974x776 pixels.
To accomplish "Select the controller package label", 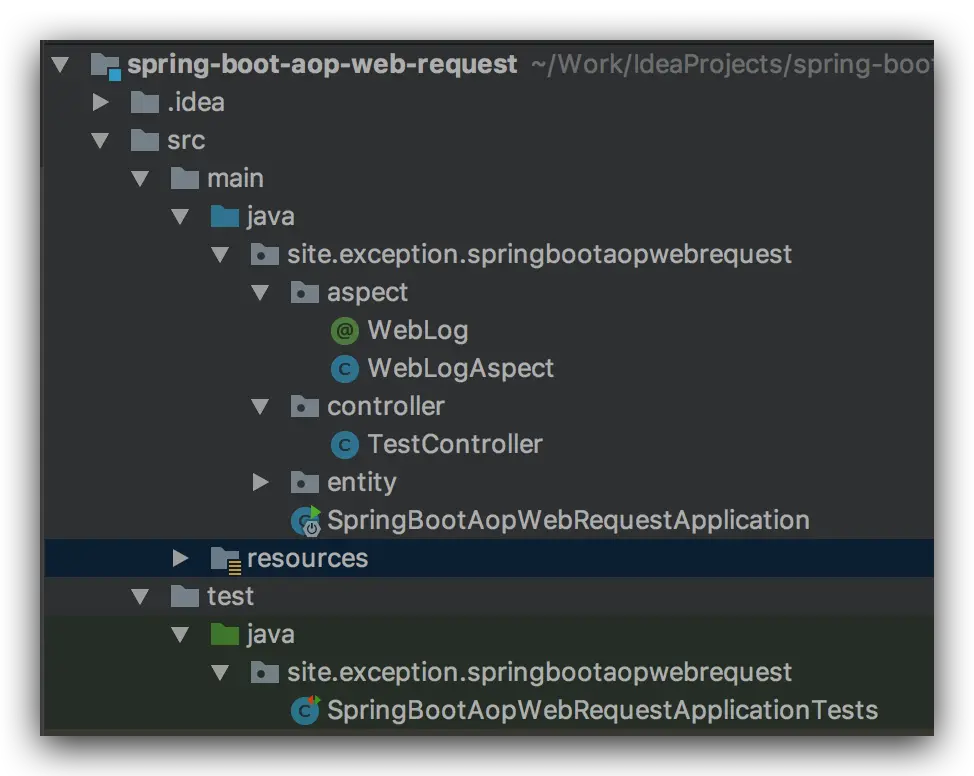I will point(386,406).
